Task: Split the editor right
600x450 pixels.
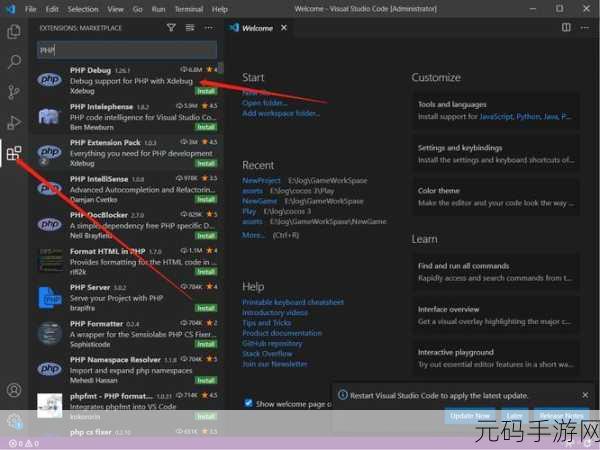Action: pyautogui.click(x=566, y=28)
